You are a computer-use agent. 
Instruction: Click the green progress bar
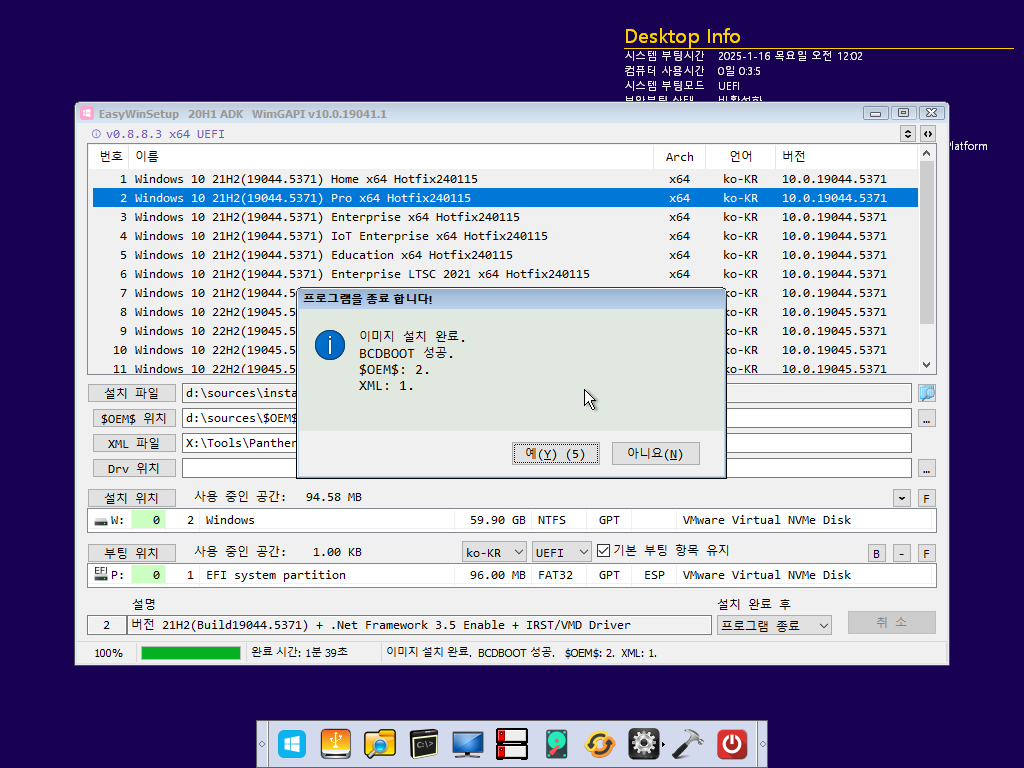[x=191, y=653]
